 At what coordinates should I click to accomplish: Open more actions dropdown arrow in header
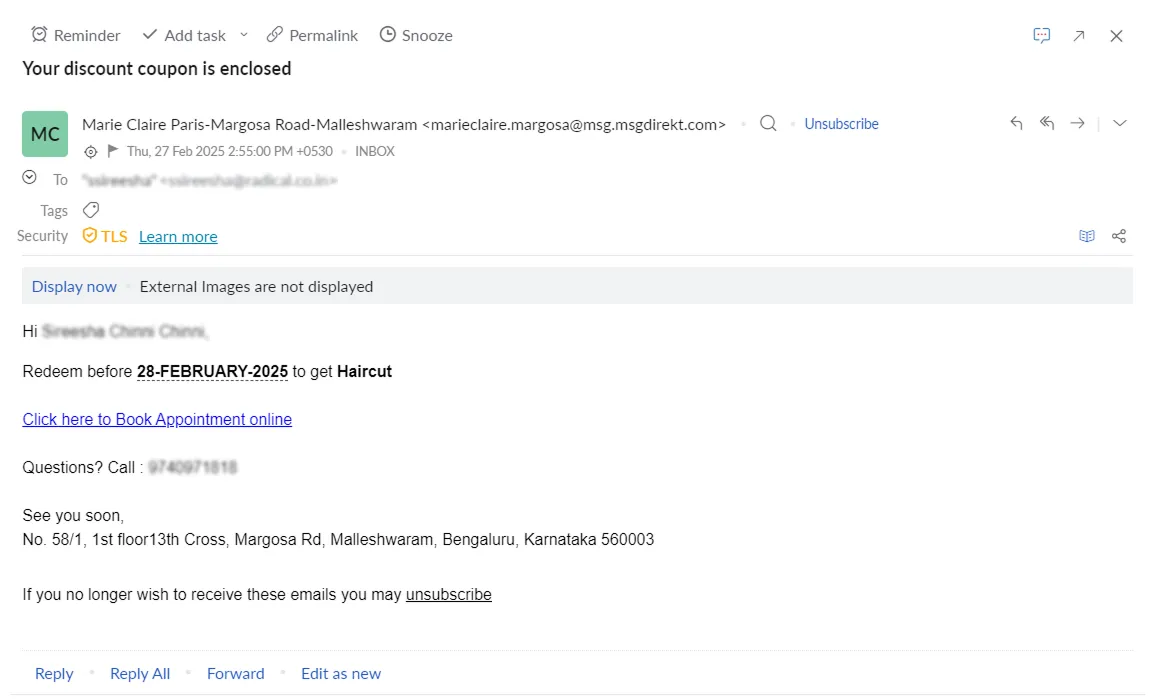tap(1120, 123)
